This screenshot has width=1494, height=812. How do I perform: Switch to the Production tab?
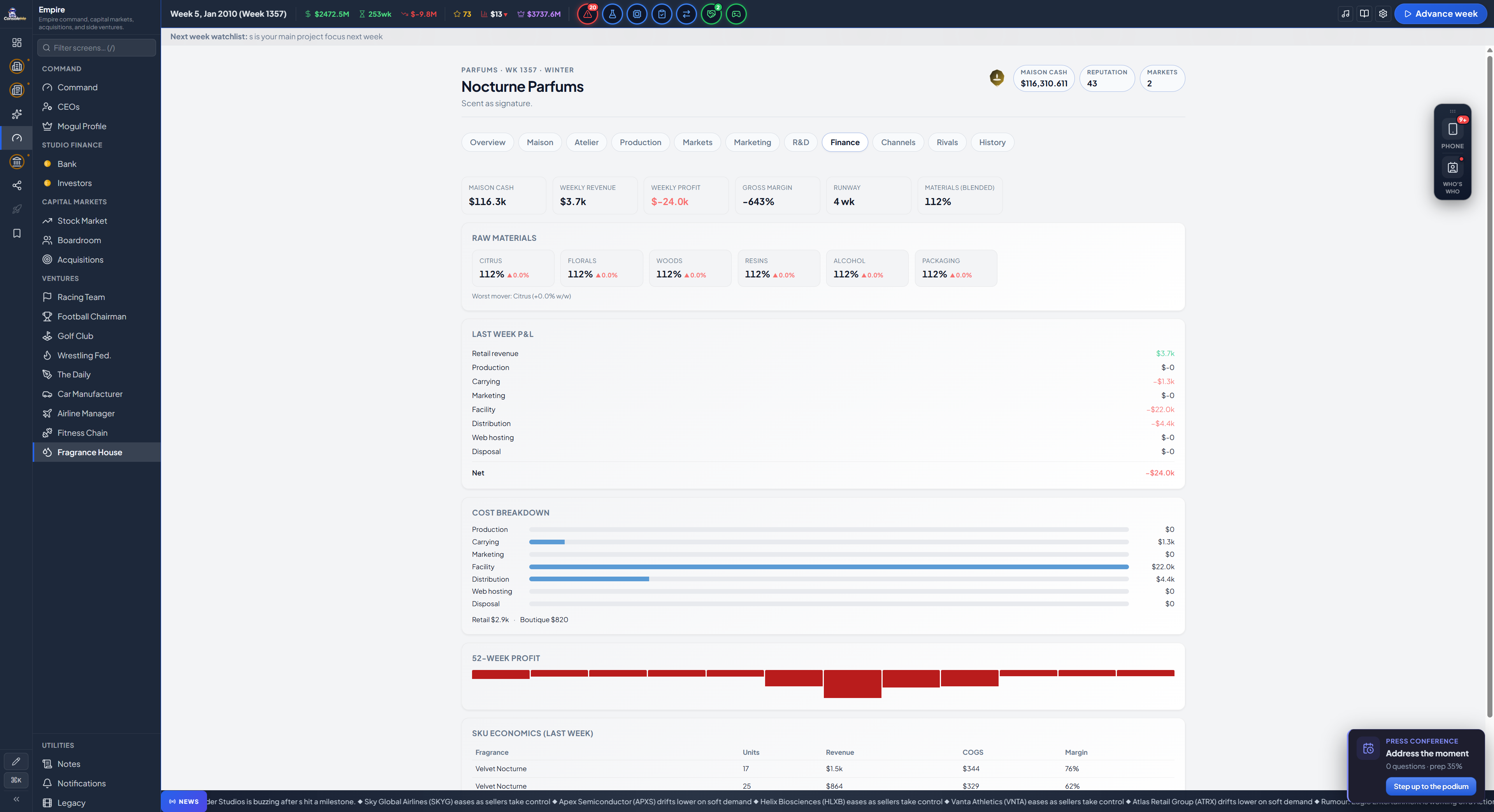click(x=640, y=142)
